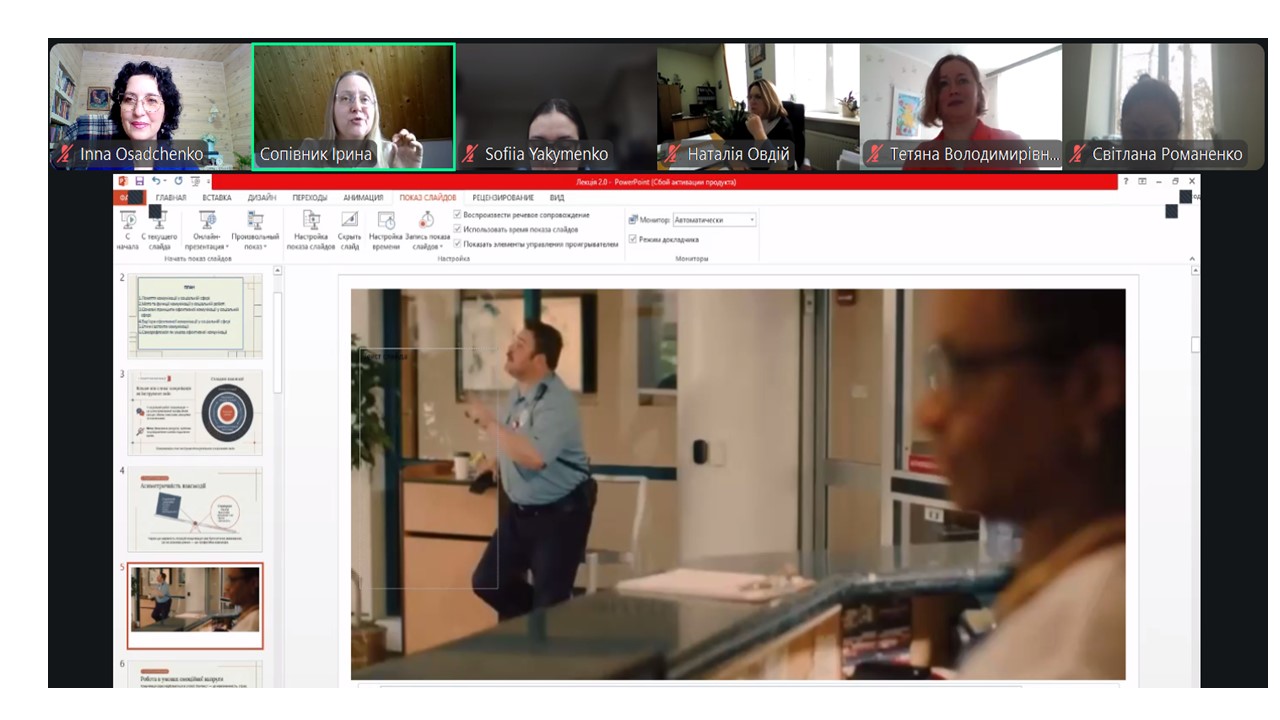
Task: Select slide 6 thumbnail in slide panel
Action: pyautogui.click(x=195, y=673)
